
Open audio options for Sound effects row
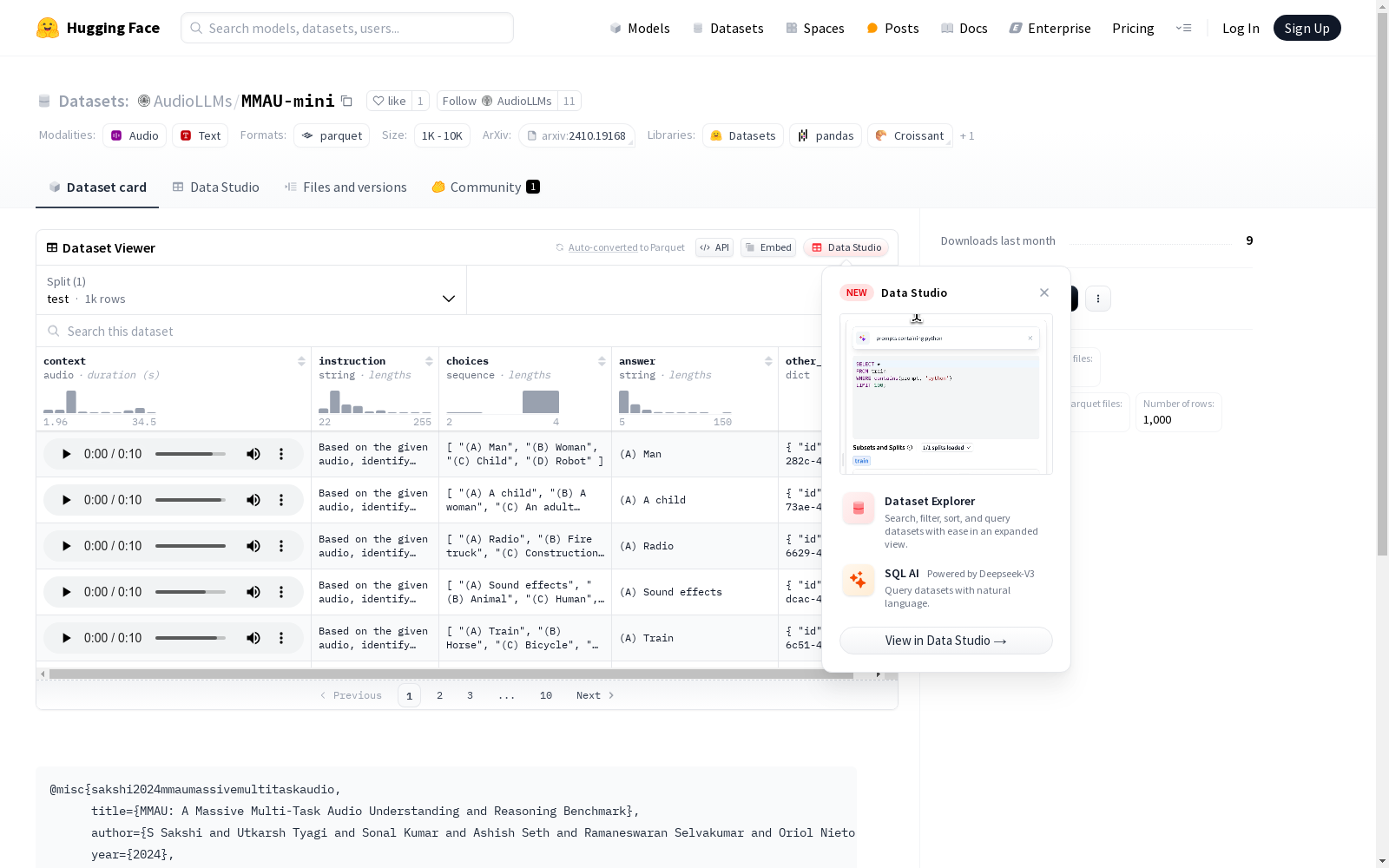pos(281,592)
